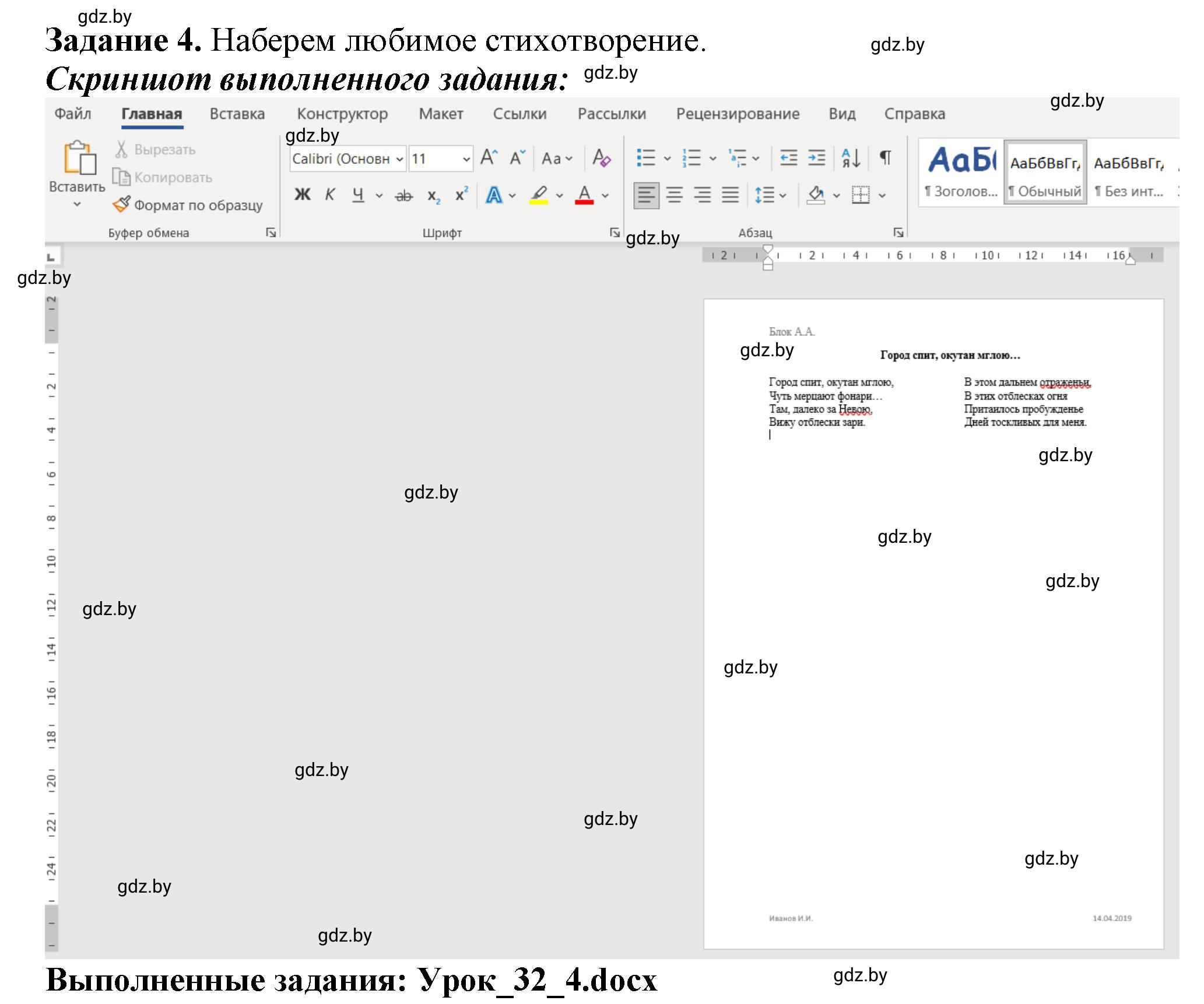
Task: Apply red font color
Action: point(584,195)
